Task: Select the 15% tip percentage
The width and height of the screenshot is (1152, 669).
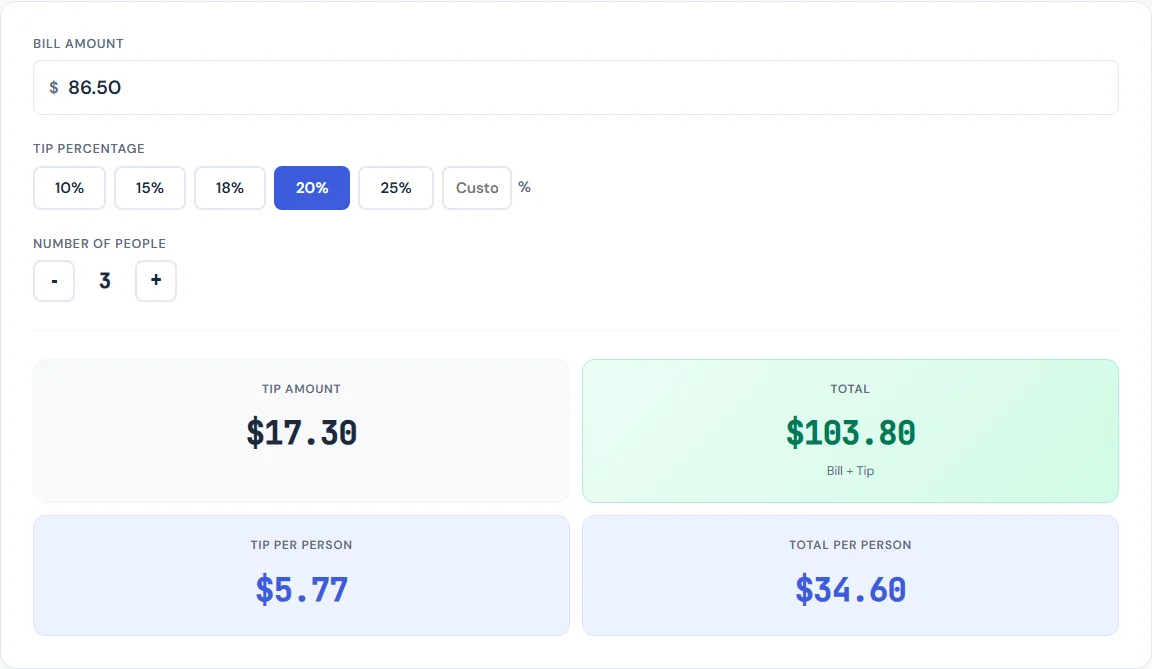Action: (149, 188)
